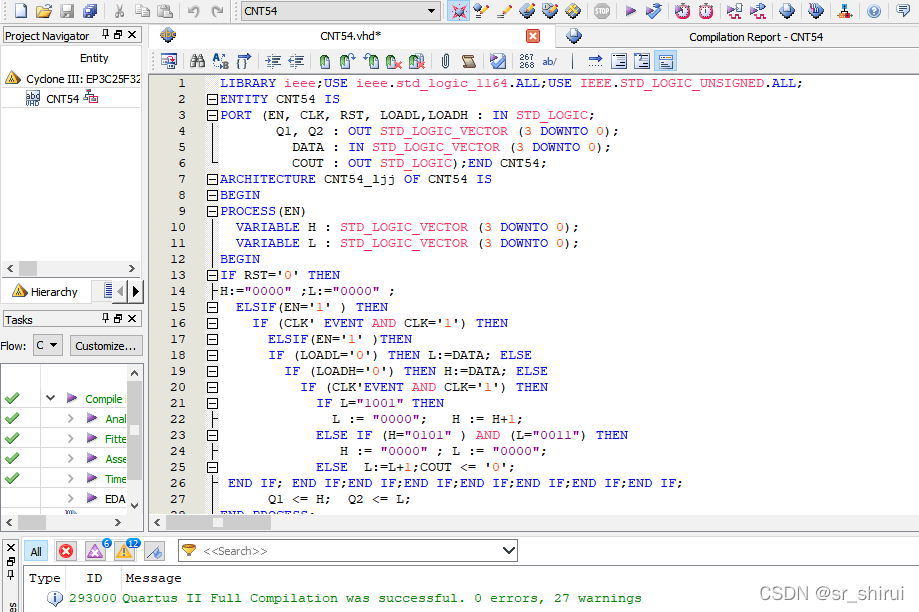The height and width of the screenshot is (612, 919).
Task: Open the message Search dropdown arrow
Action: click(509, 550)
